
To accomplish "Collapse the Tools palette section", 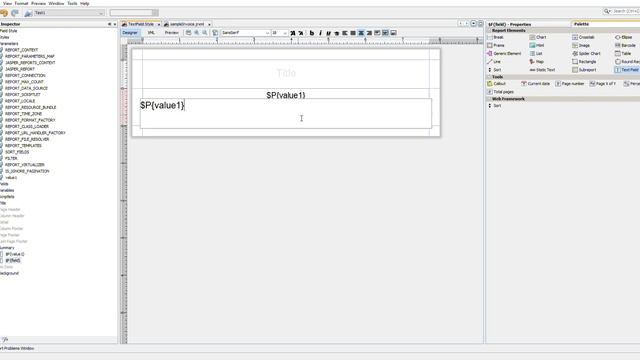I will tap(489, 77).
